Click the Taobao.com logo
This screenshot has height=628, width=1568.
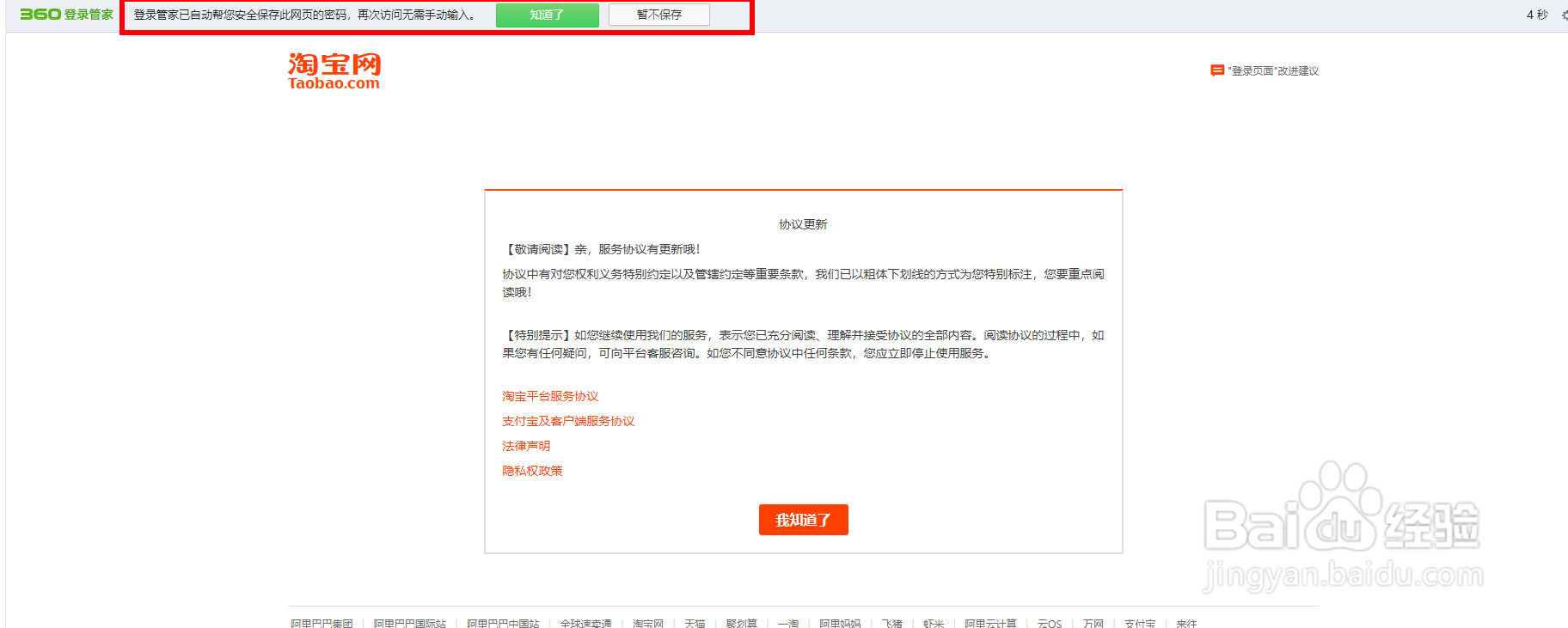point(334,71)
